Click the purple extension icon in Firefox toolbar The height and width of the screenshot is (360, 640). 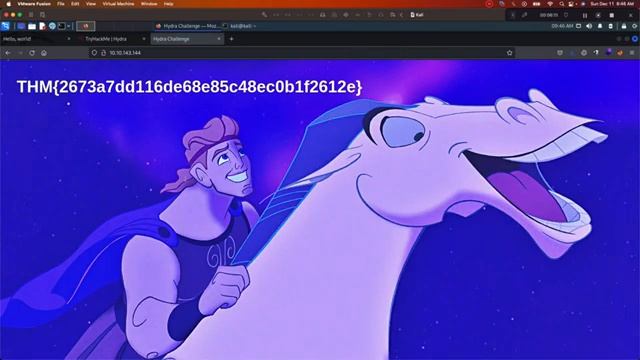[x=609, y=53]
